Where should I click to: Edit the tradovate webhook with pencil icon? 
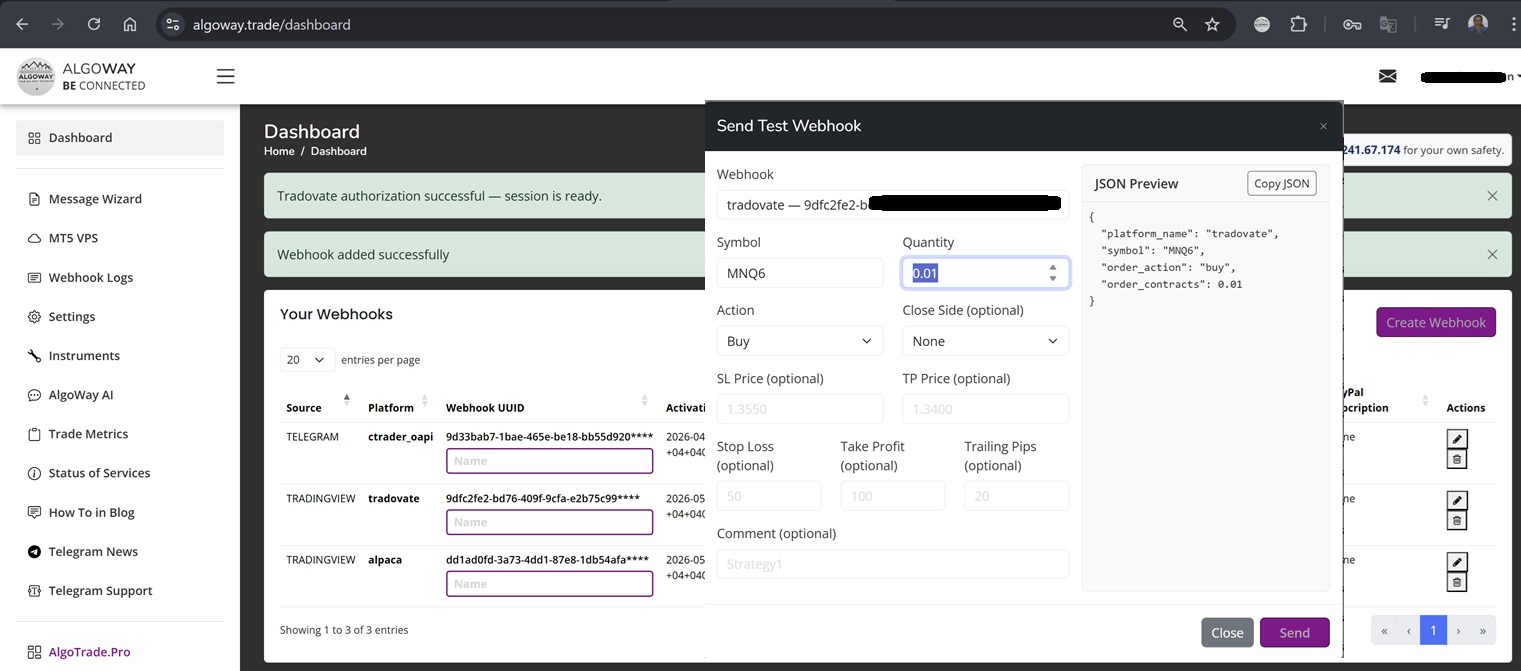click(1457, 500)
